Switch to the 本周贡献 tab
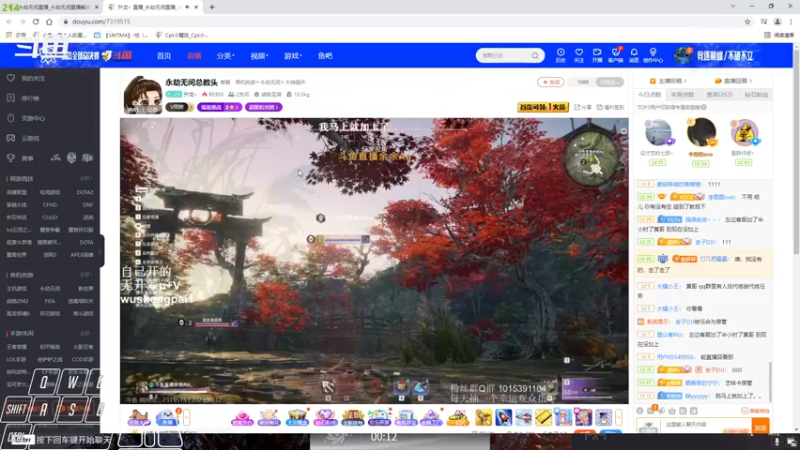 click(x=683, y=94)
